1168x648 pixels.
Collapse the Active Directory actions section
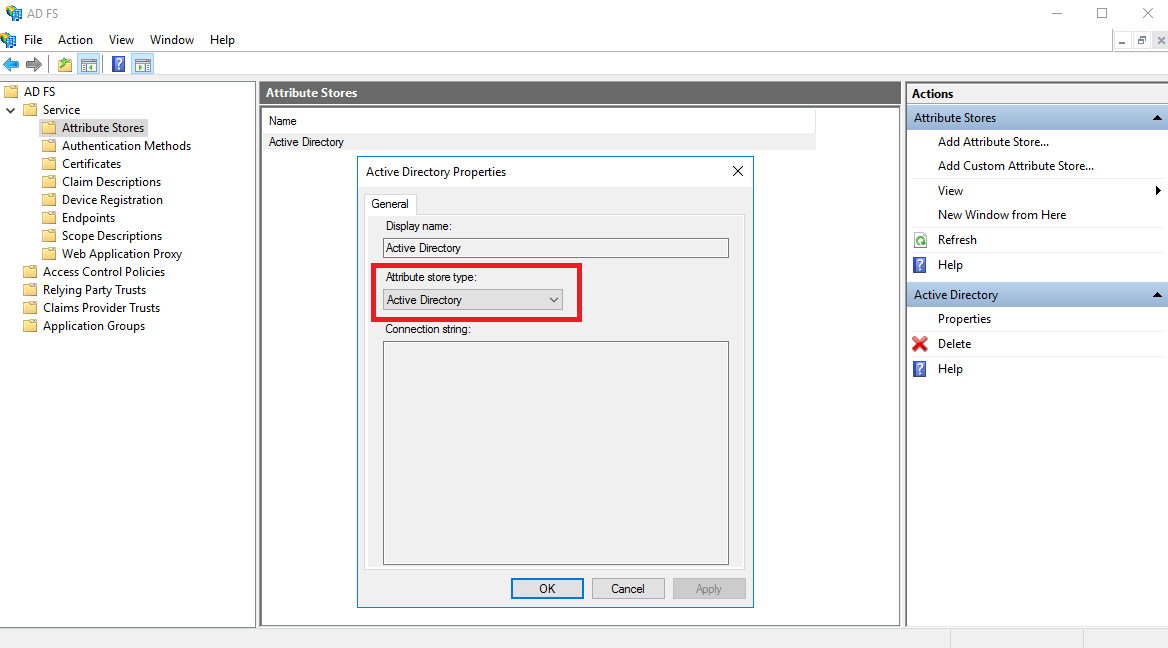click(x=1157, y=295)
